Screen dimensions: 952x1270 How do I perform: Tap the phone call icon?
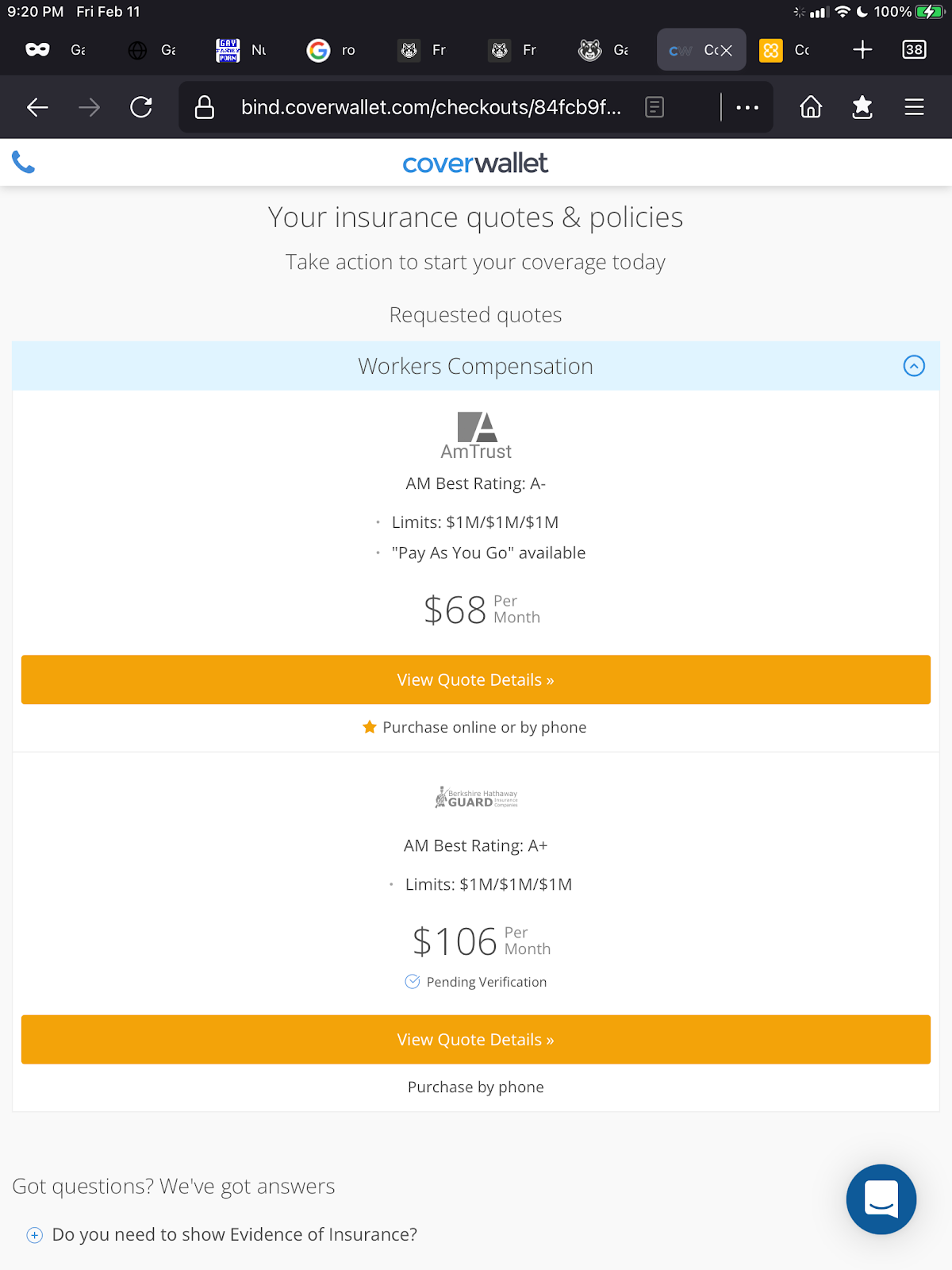point(24,163)
